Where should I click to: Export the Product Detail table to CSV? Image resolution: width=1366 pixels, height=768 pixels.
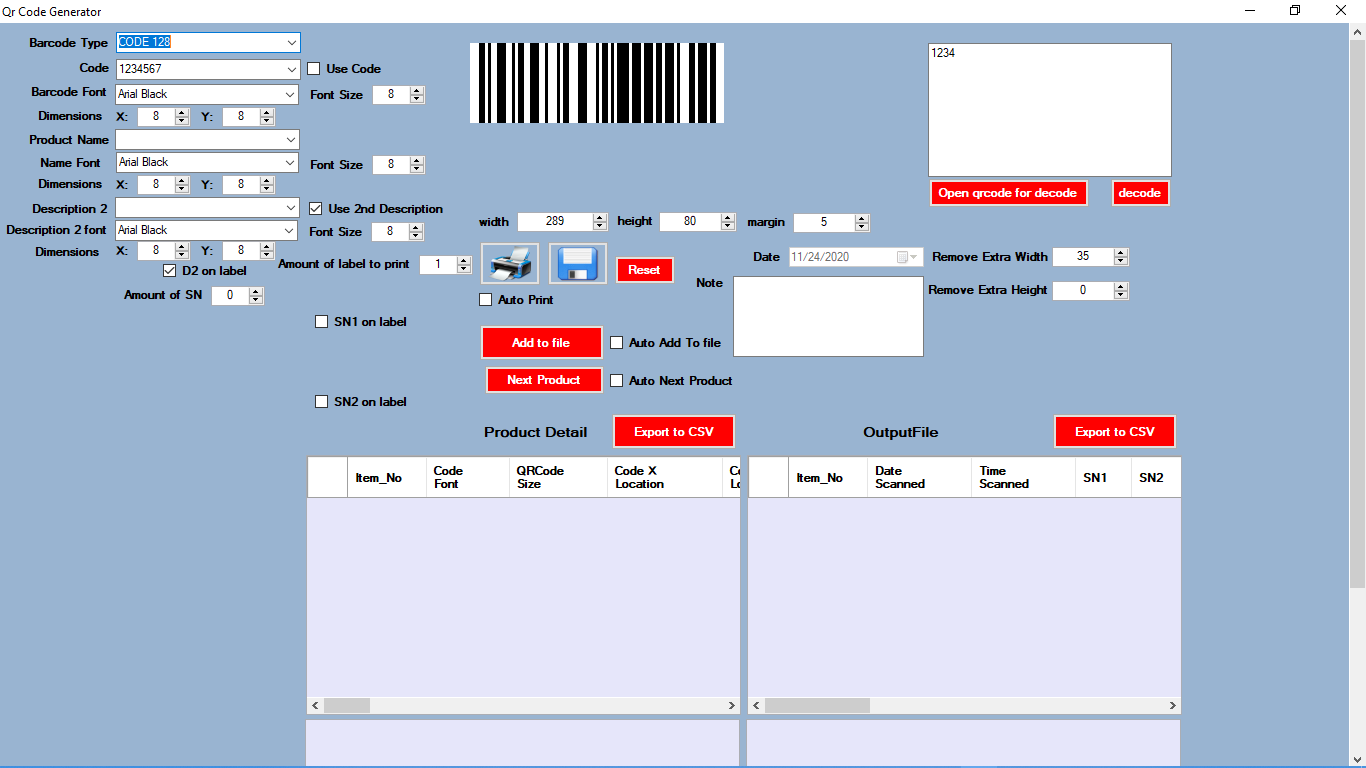click(x=673, y=431)
